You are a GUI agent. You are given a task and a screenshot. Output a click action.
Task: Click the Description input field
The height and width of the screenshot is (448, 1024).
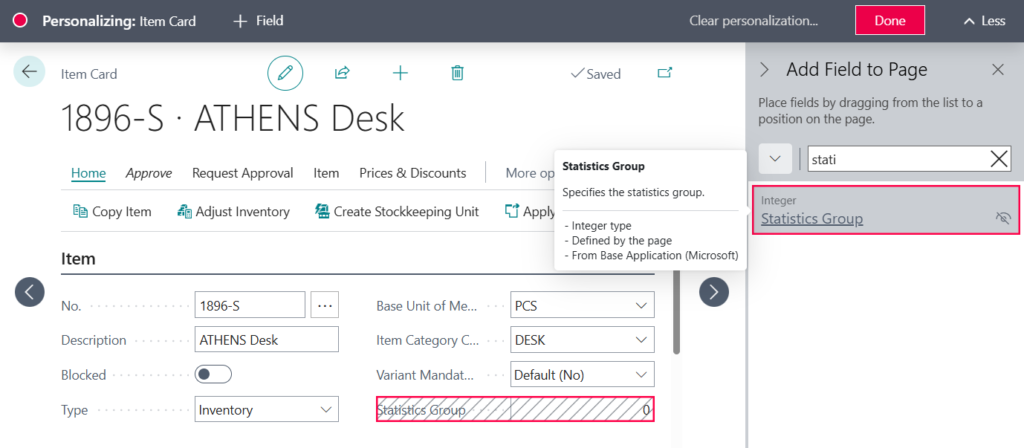(x=266, y=340)
